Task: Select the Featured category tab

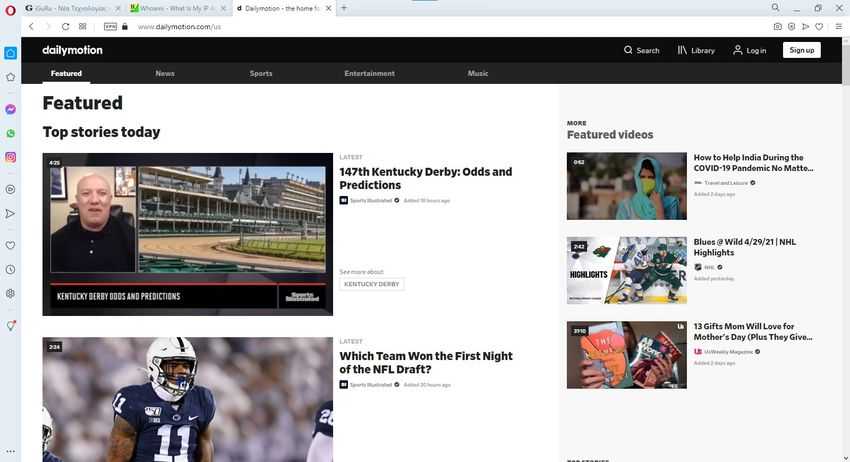Action: coord(66,73)
